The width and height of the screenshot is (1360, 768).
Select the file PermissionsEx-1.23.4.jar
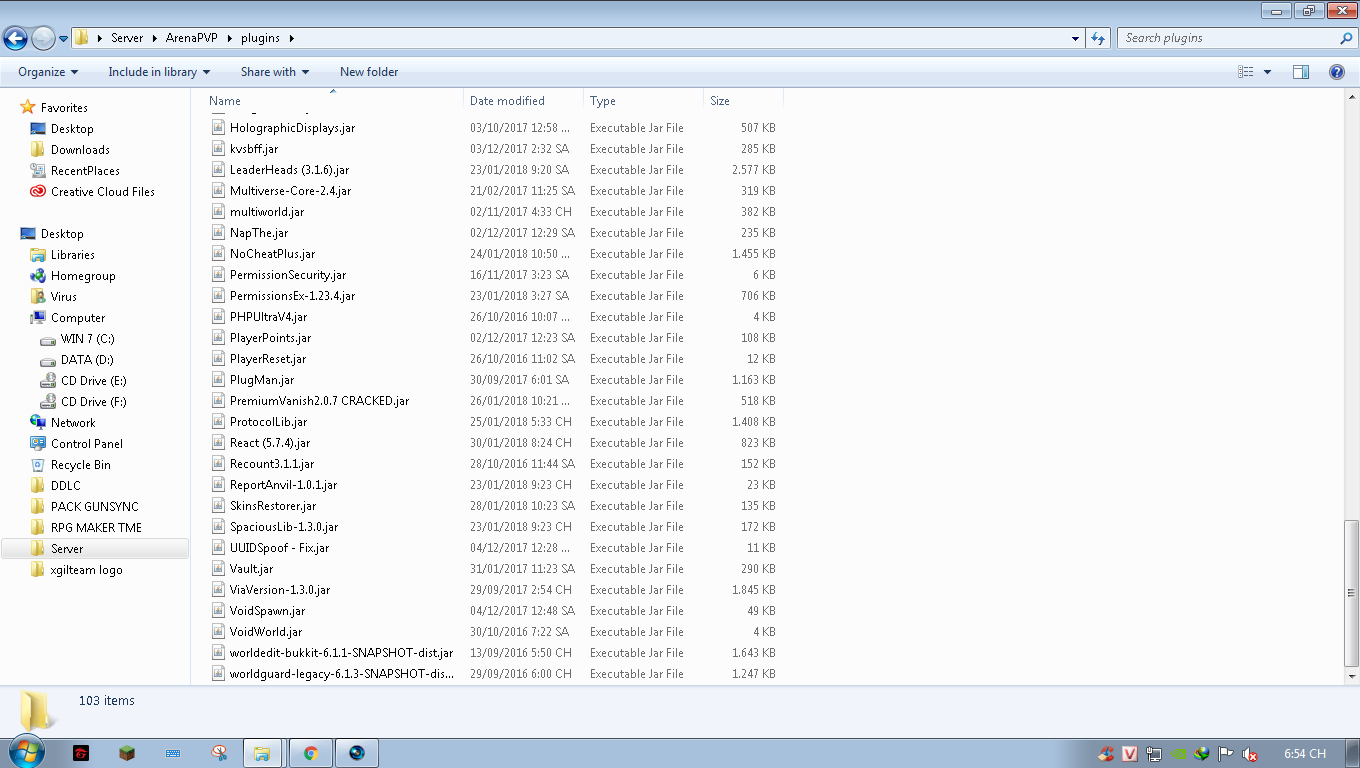click(292, 296)
